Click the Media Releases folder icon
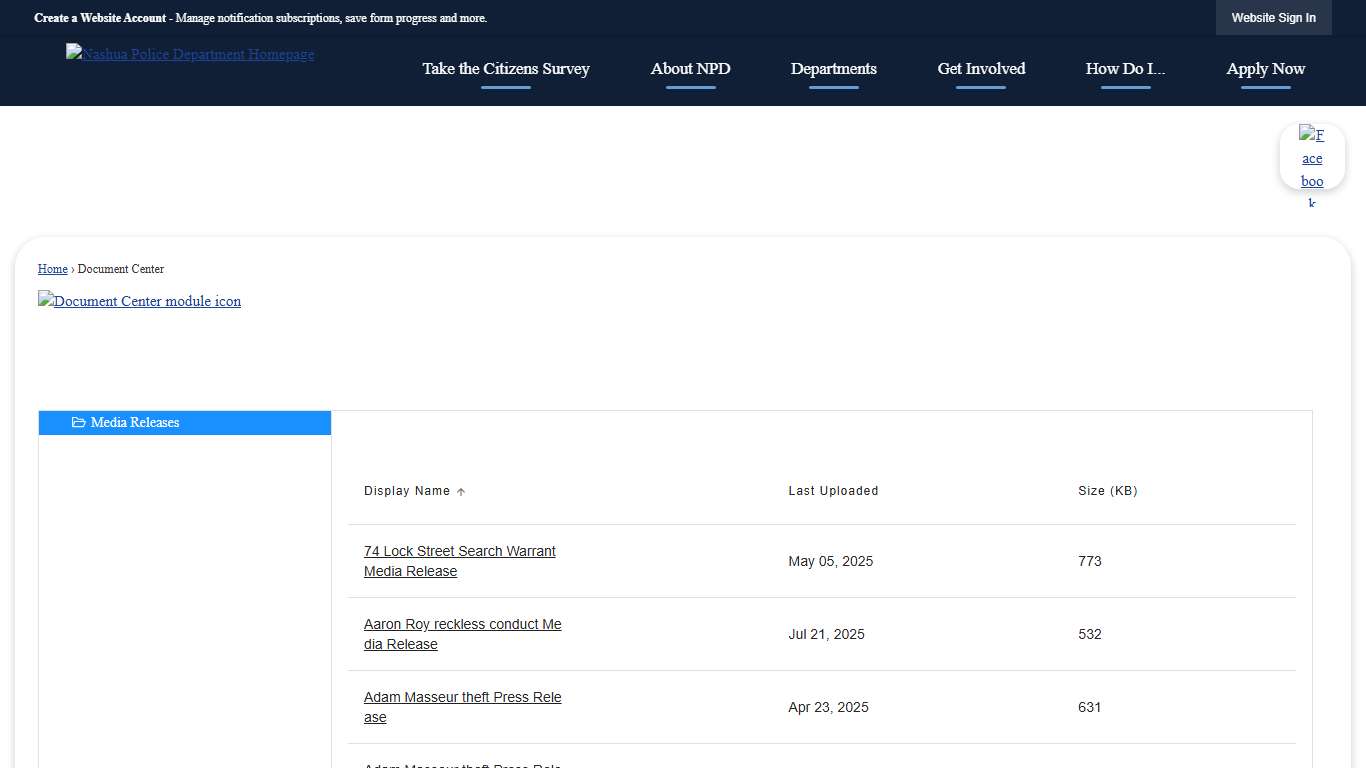The image size is (1366, 768). 79,423
